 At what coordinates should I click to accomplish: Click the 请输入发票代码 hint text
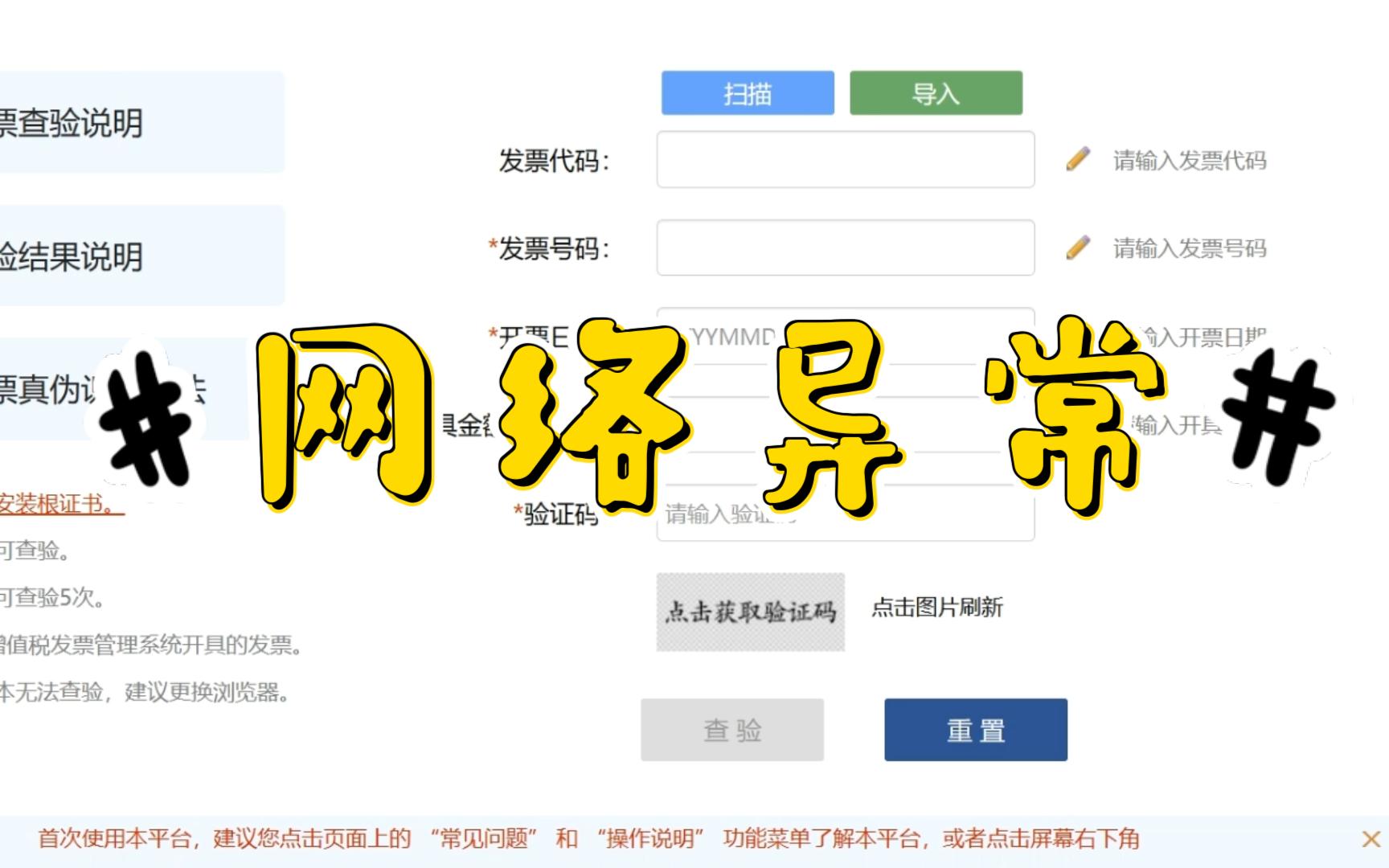click(x=1190, y=161)
